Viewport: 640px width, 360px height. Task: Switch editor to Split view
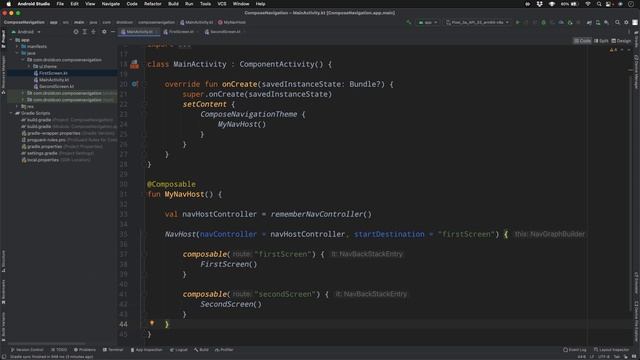click(x=601, y=41)
